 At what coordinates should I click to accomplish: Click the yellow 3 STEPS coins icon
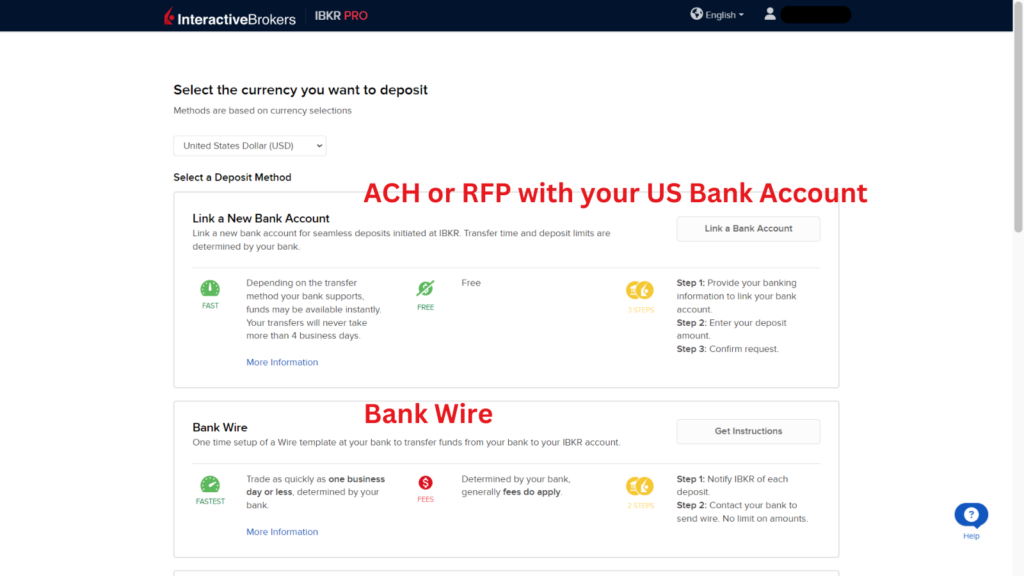point(640,291)
